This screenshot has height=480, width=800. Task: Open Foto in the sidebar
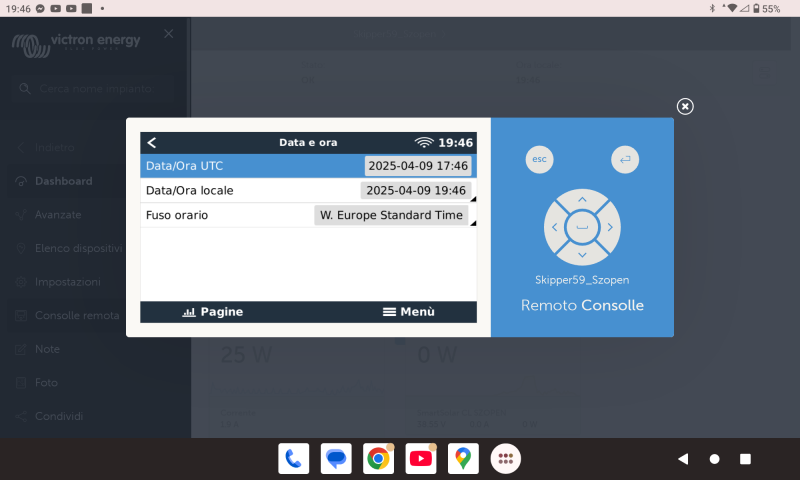[x=46, y=383]
